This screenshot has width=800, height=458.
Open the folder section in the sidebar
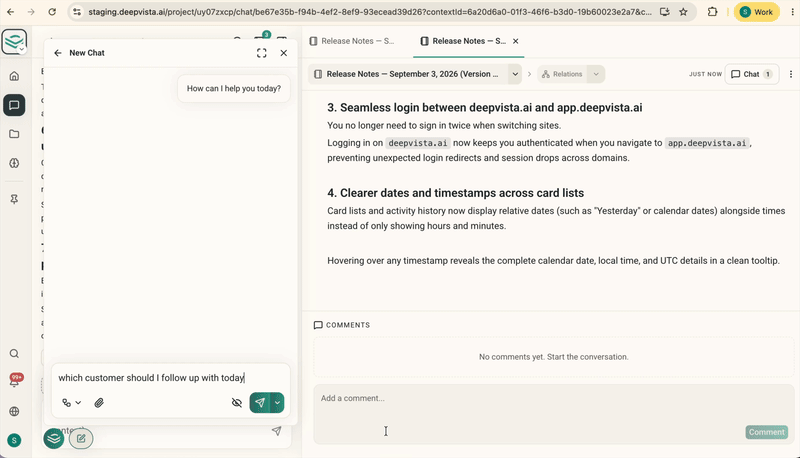click(x=14, y=134)
